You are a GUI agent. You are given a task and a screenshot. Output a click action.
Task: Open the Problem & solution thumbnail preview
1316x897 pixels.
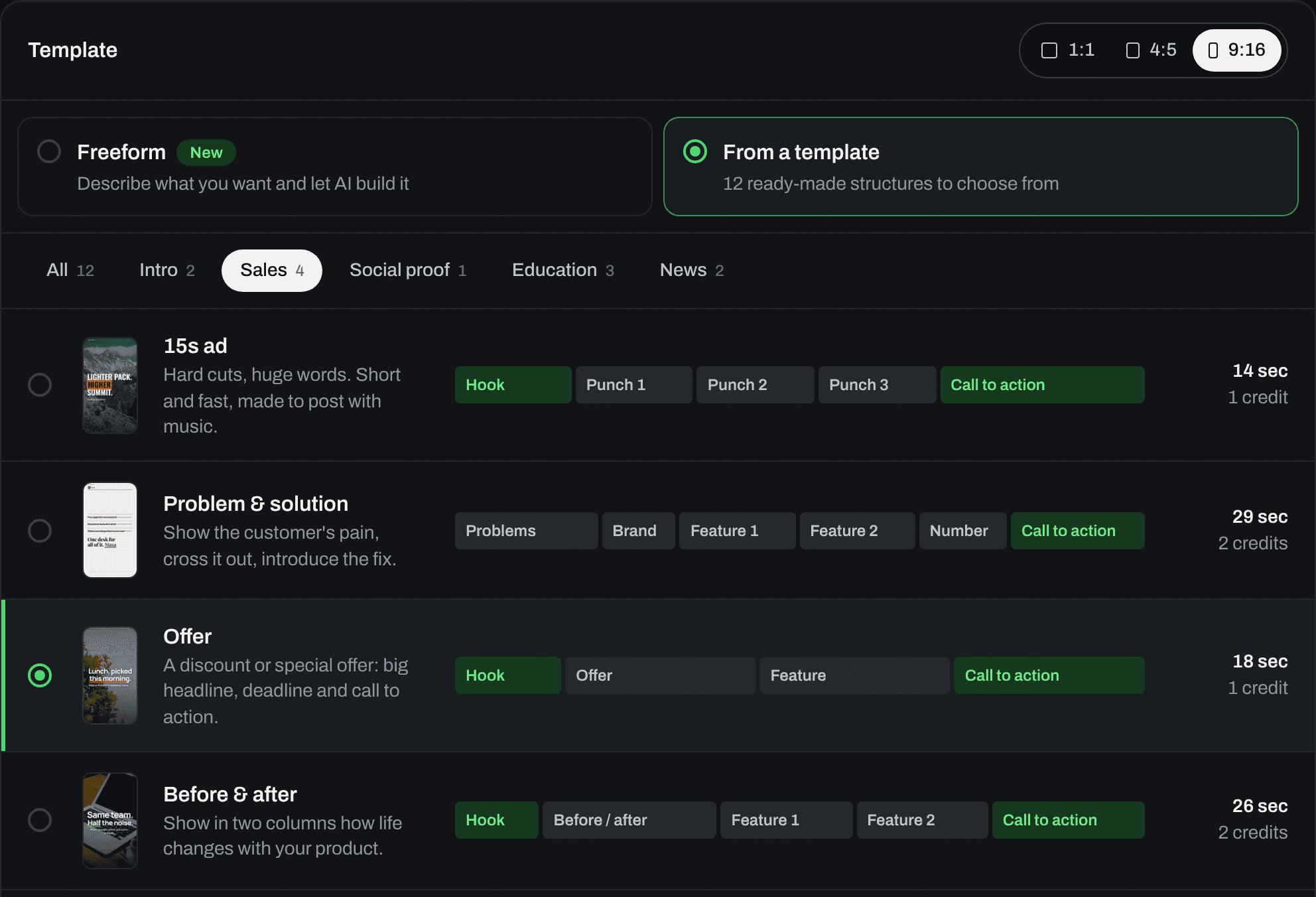coord(110,530)
